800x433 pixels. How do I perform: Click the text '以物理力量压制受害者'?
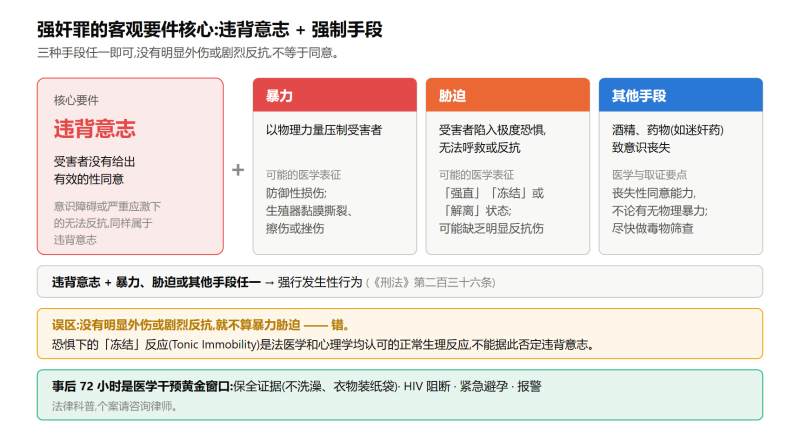tap(323, 130)
